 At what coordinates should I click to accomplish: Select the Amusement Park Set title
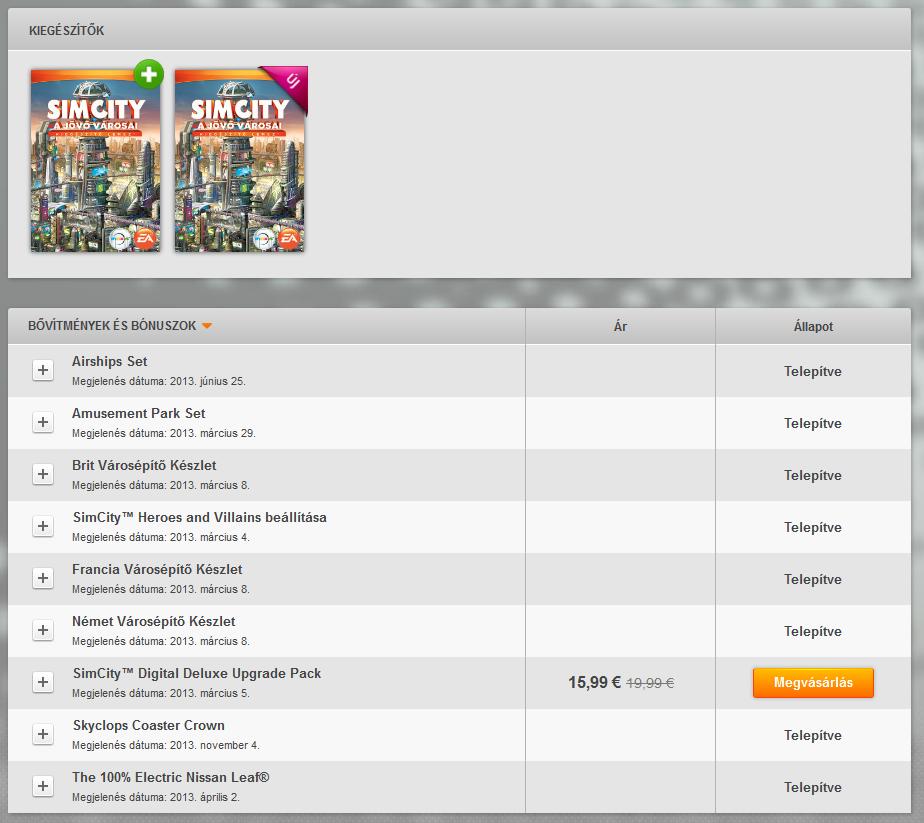tap(138, 413)
